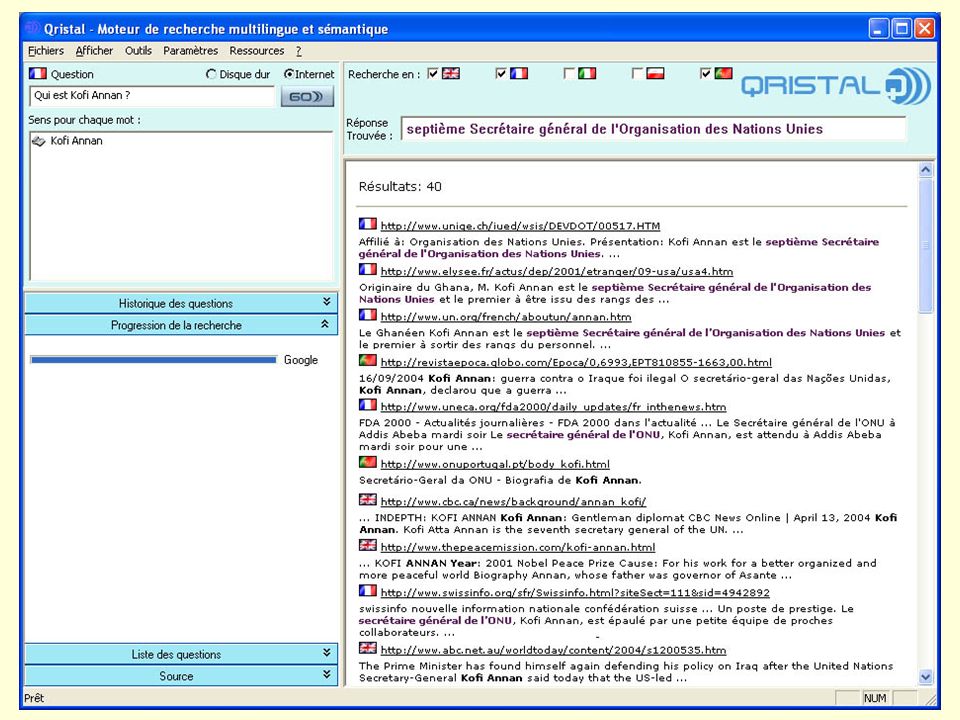The image size is (960, 720).
Task: Enable the Italian search language checkbox
Action: (x=569, y=73)
